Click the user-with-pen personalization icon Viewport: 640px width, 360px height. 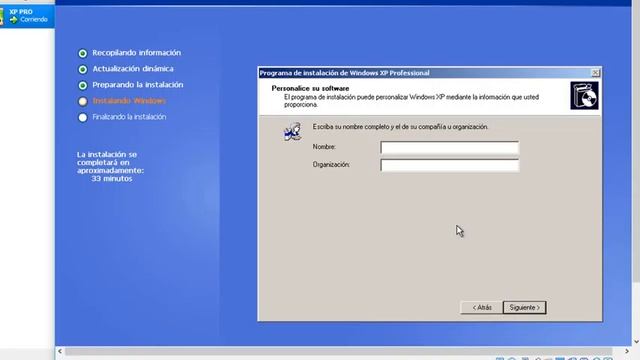[x=293, y=131]
